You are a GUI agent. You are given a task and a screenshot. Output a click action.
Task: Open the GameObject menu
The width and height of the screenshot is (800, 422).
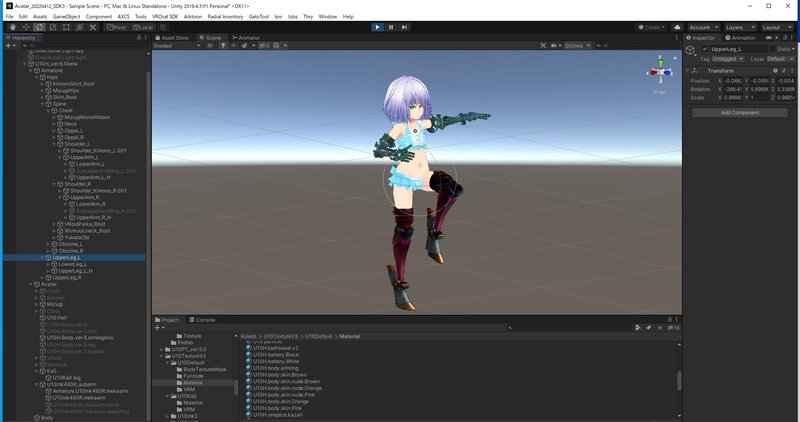(x=66, y=16)
